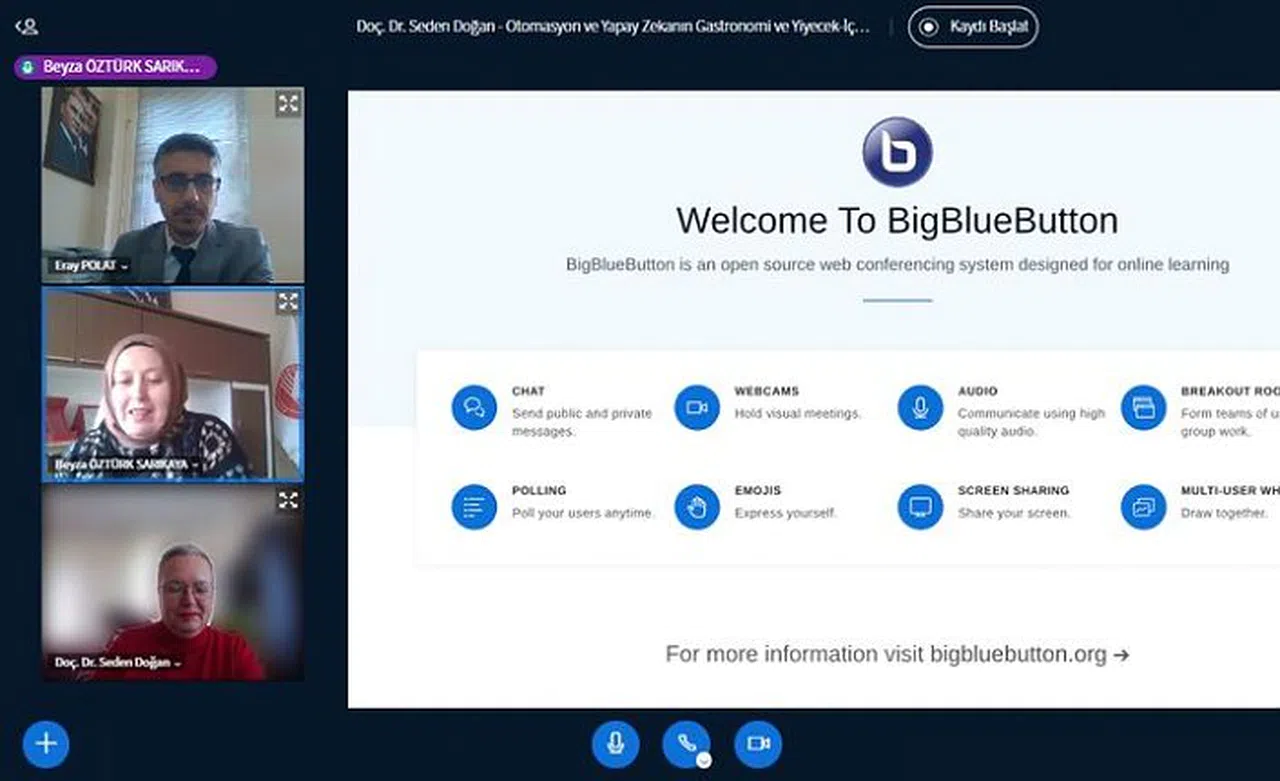Click the Chat feature icon
The height and width of the screenshot is (781, 1280).
pos(474,408)
